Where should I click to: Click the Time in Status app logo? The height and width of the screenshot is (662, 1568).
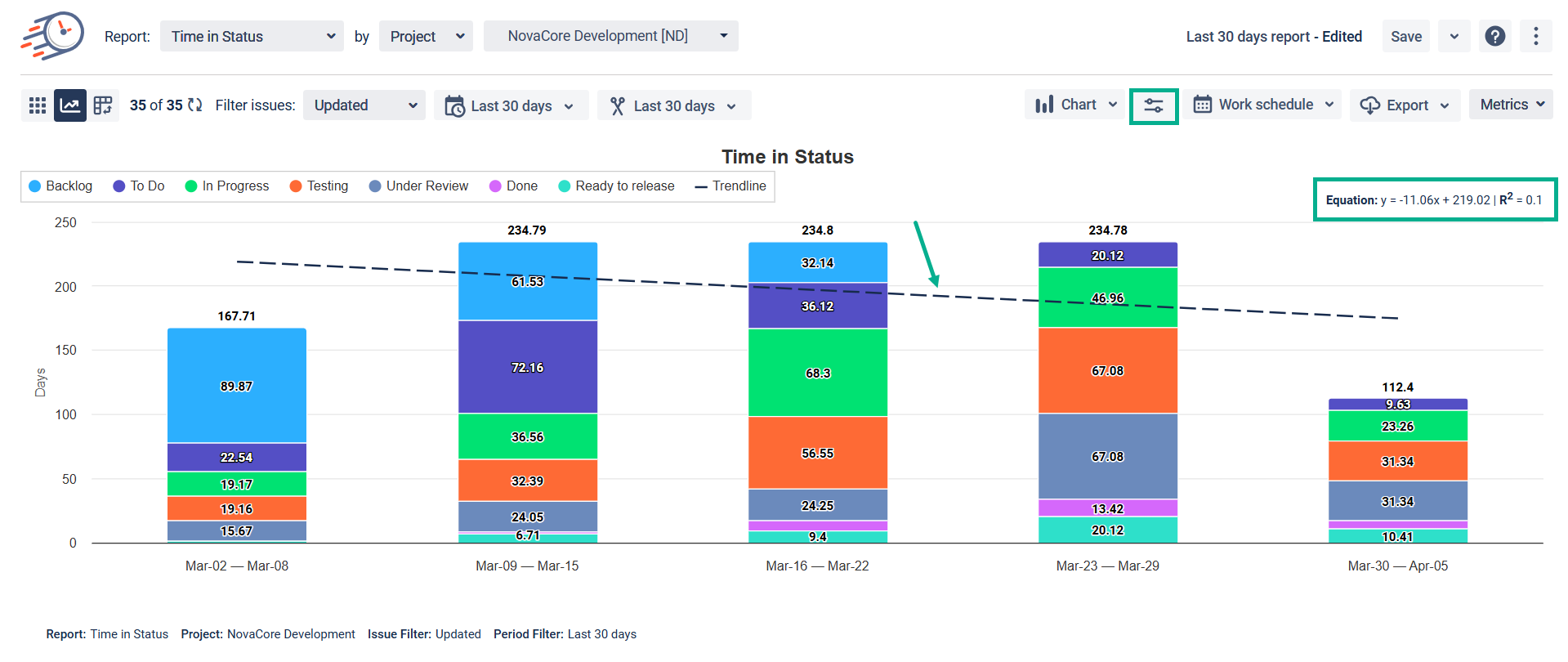pos(52,36)
